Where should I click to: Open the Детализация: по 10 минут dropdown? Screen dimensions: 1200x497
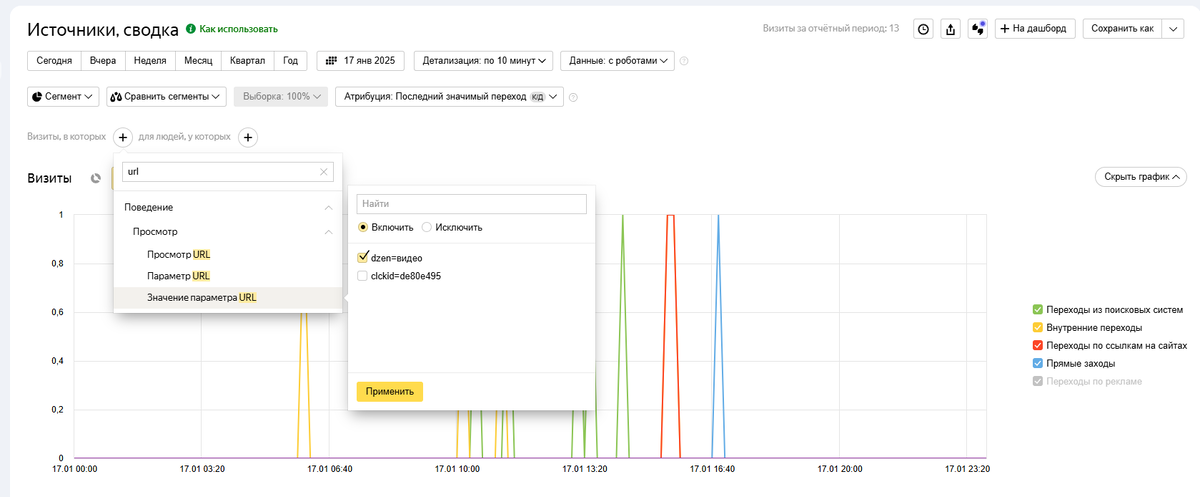click(x=483, y=61)
